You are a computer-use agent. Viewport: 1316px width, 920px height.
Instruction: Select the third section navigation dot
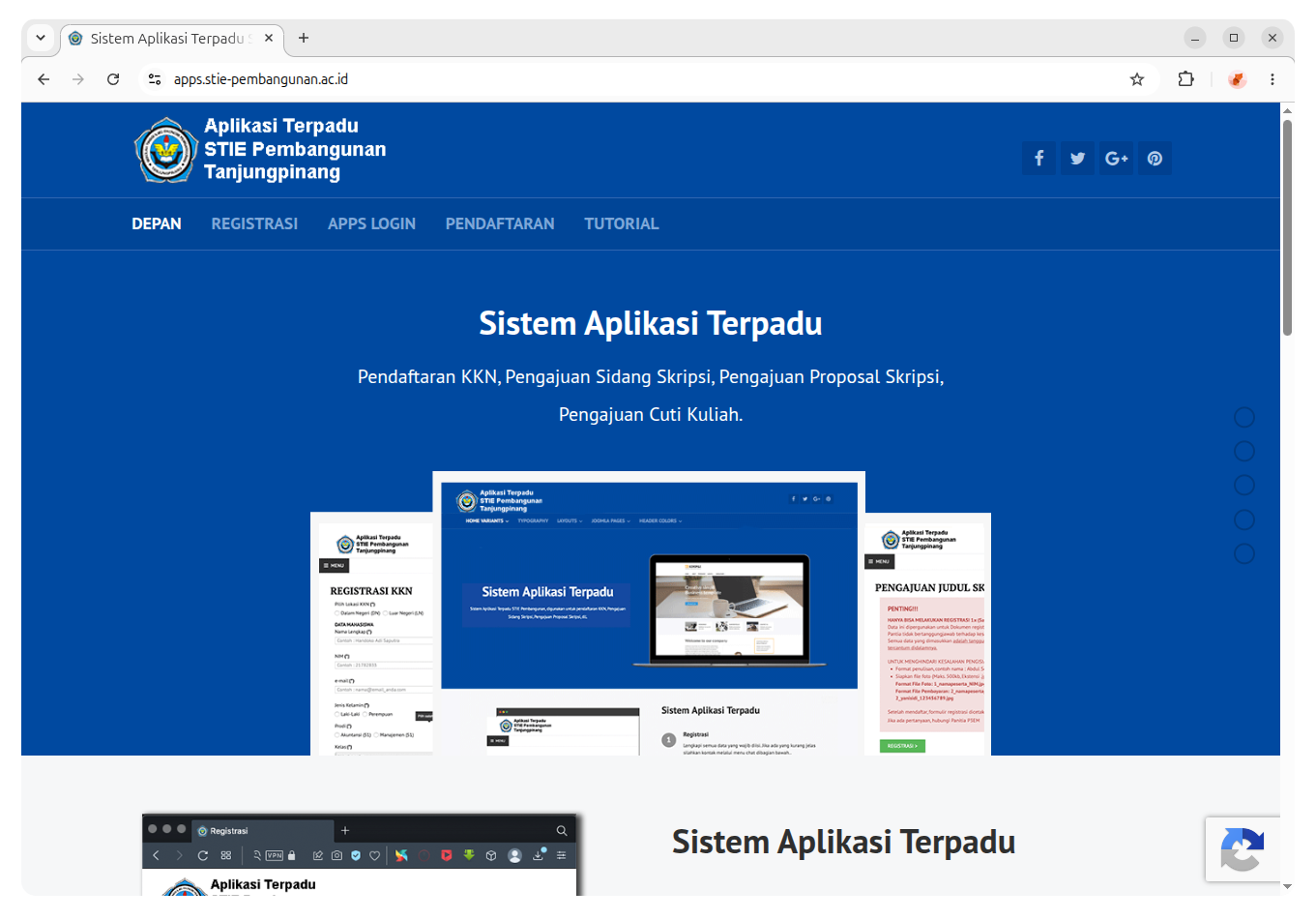1244,485
